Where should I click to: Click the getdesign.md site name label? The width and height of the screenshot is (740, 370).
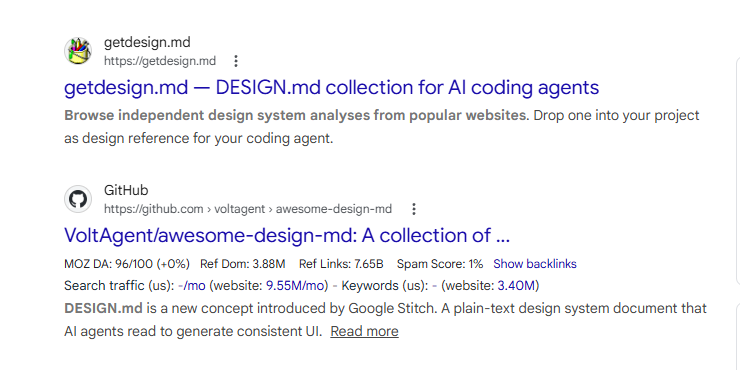coord(147,42)
